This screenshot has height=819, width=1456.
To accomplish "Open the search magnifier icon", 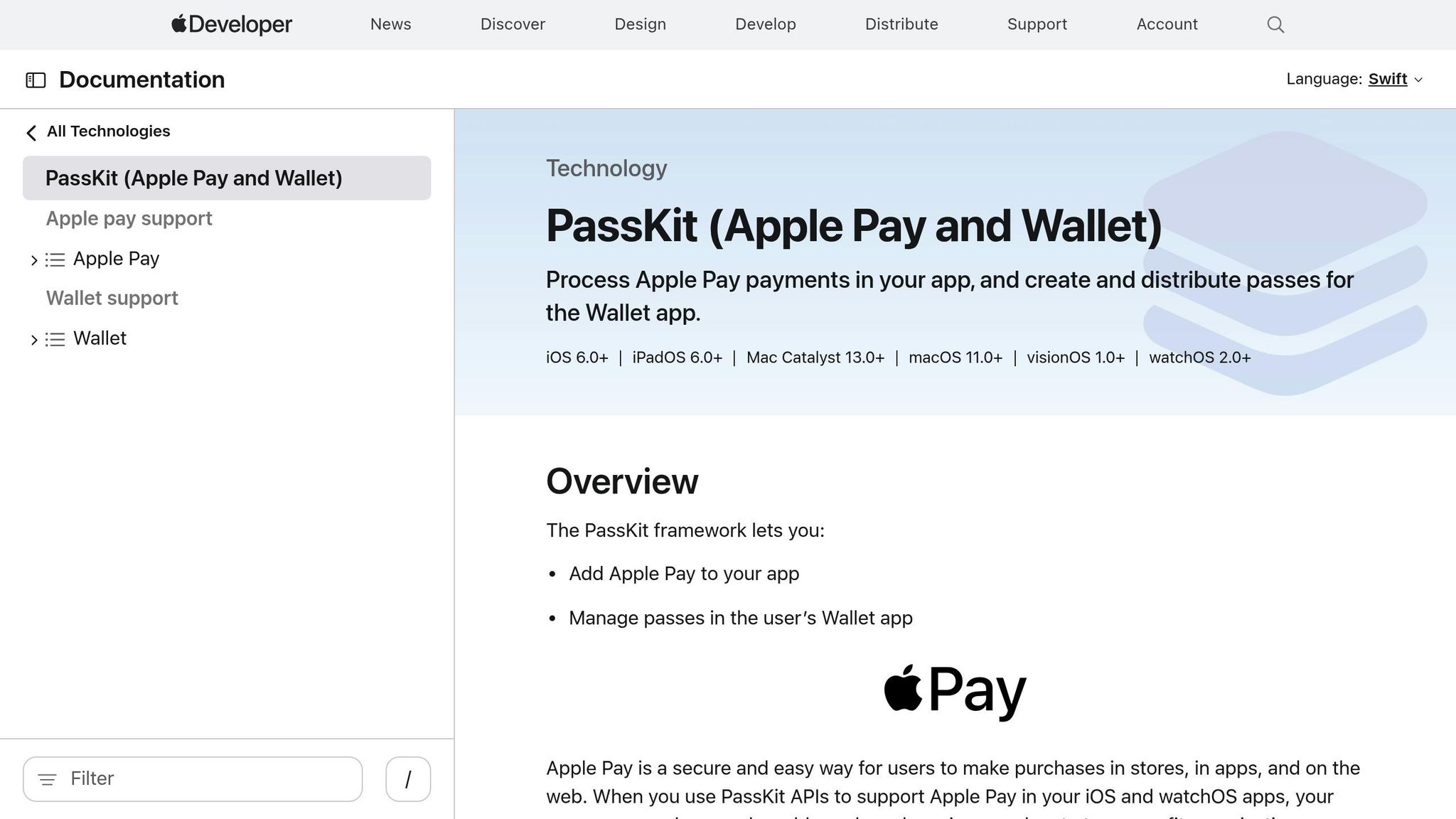I will [1275, 25].
